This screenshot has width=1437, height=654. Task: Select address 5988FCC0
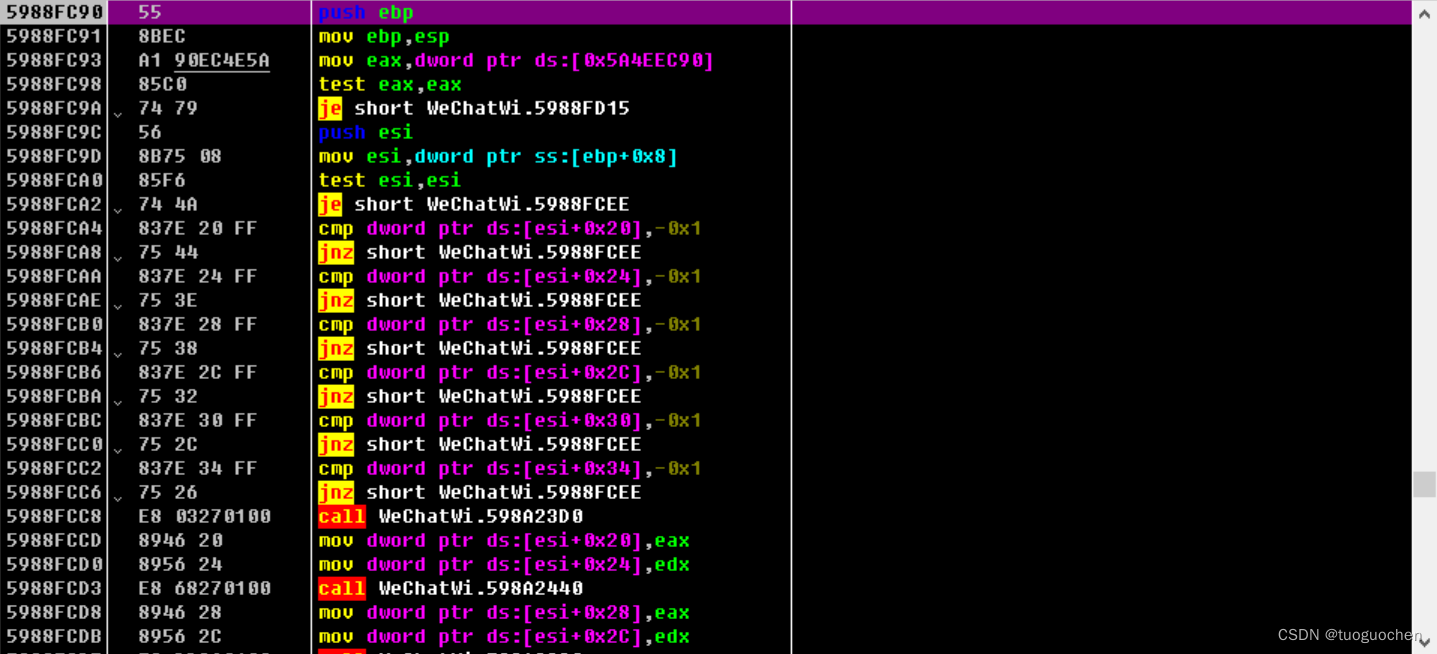(54, 444)
